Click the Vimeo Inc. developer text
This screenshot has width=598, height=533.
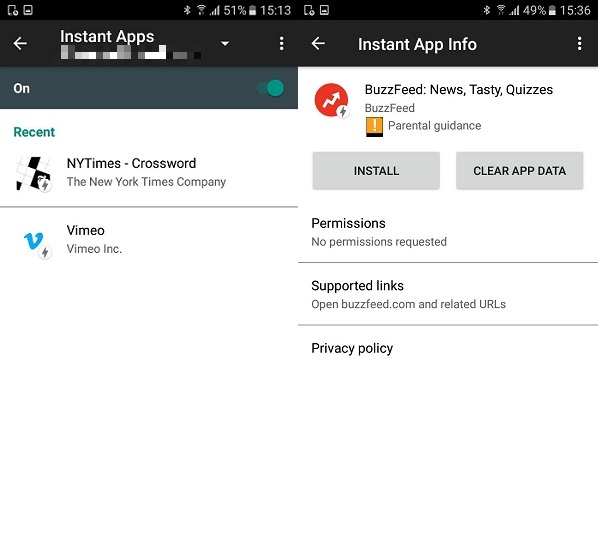pos(94,249)
